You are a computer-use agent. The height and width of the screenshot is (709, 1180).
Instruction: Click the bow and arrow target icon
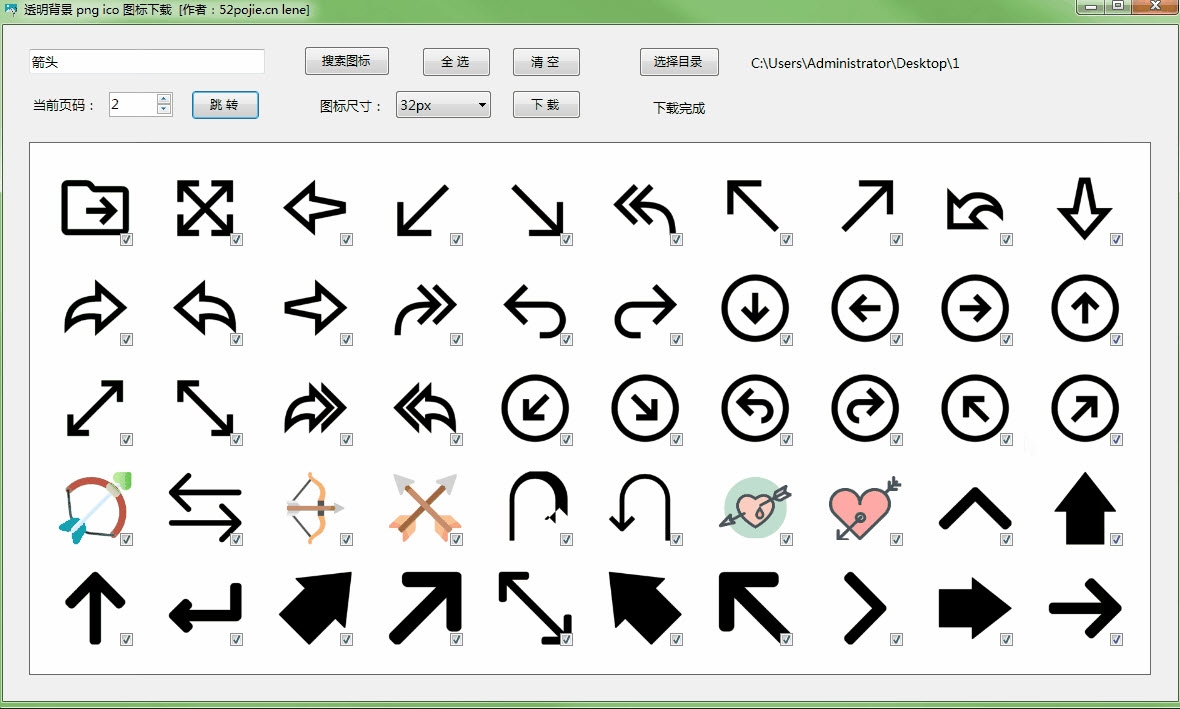(x=95, y=507)
